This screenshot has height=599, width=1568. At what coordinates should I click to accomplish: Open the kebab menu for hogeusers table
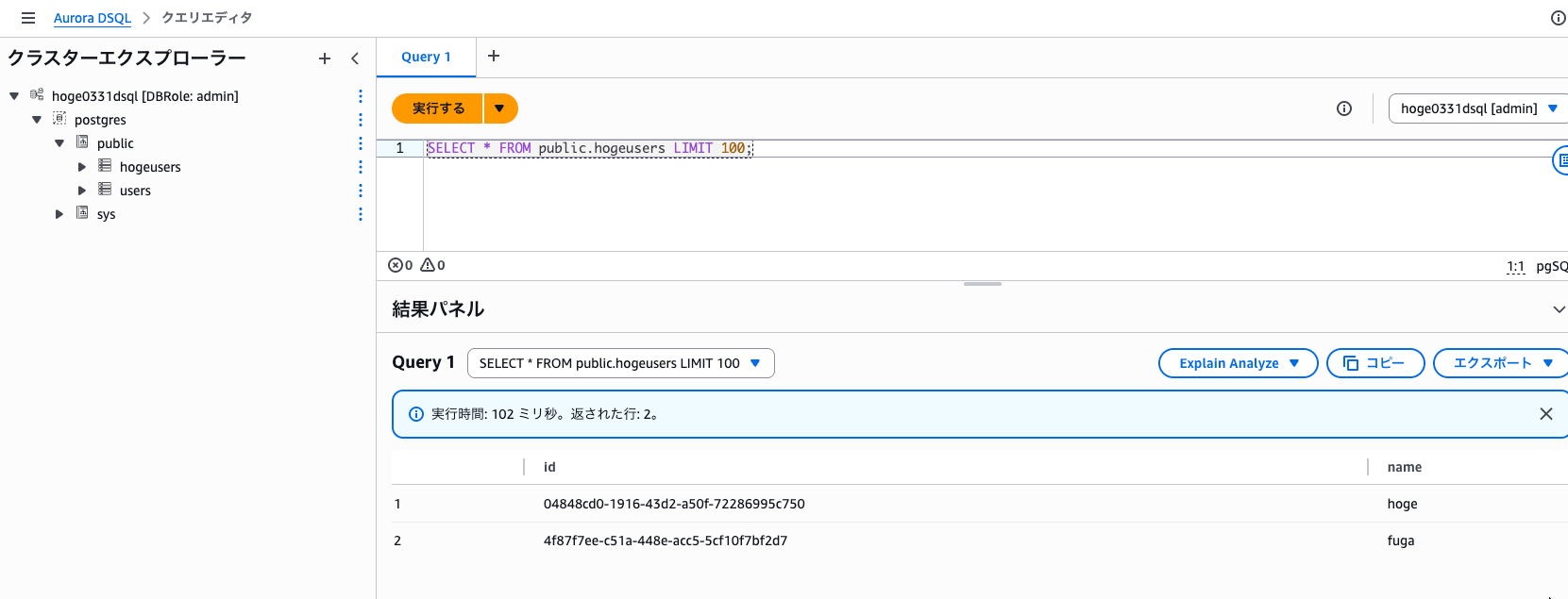coord(361,167)
